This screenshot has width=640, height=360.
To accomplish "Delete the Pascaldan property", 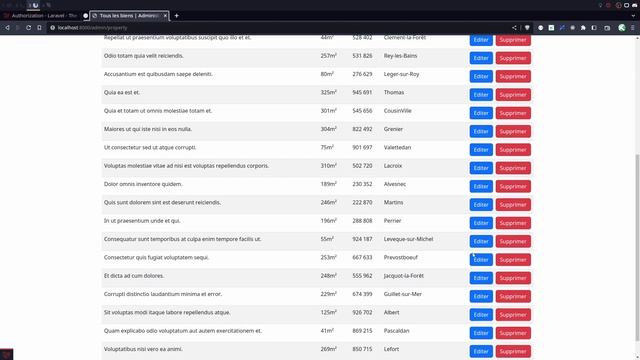I will [x=513, y=333].
